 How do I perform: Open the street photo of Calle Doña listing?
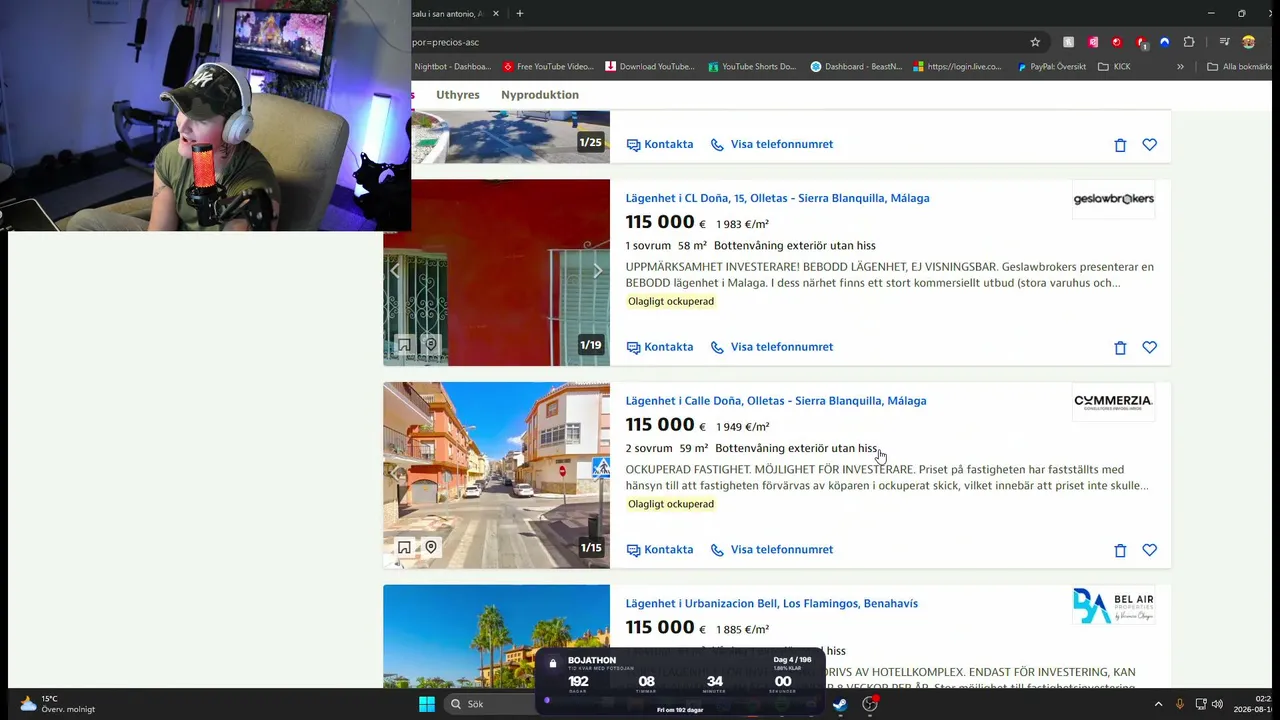point(497,475)
